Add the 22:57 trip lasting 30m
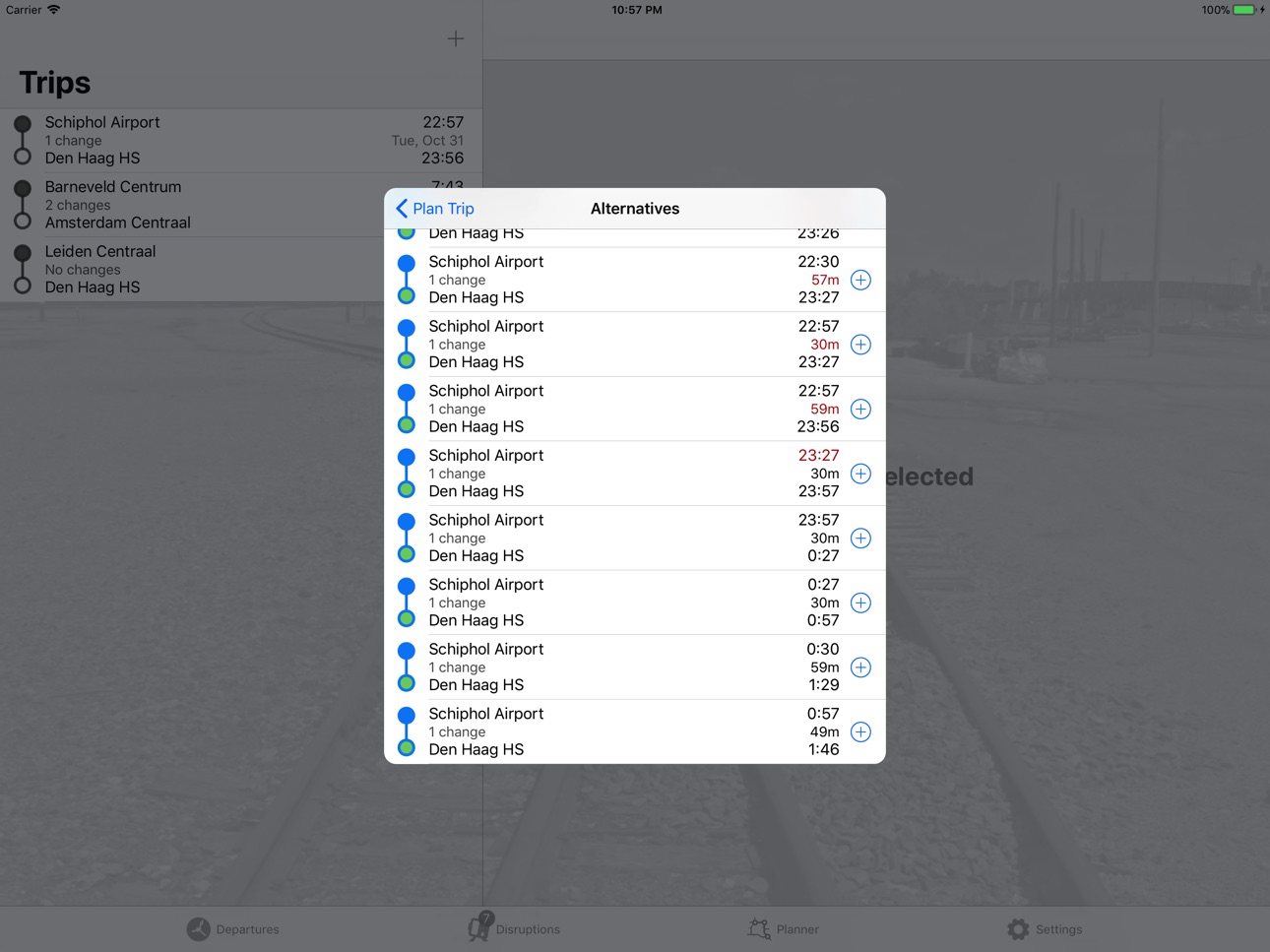This screenshot has width=1270, height=952. 860,345
